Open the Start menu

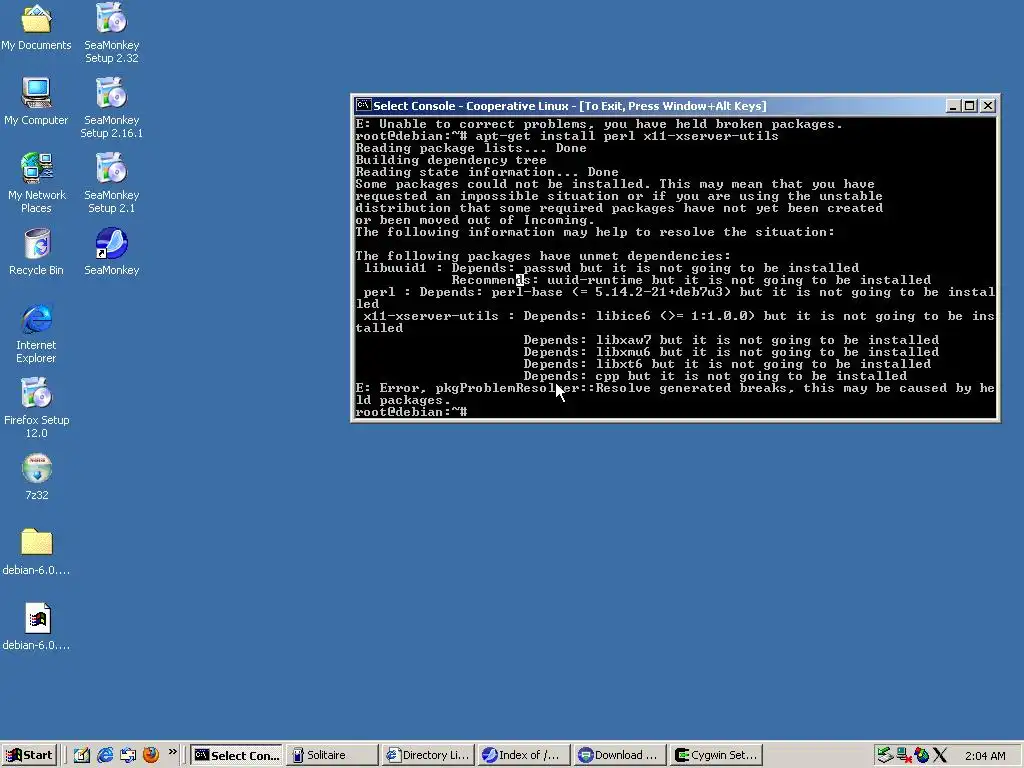pyautogui.click(x=29, y=755)
